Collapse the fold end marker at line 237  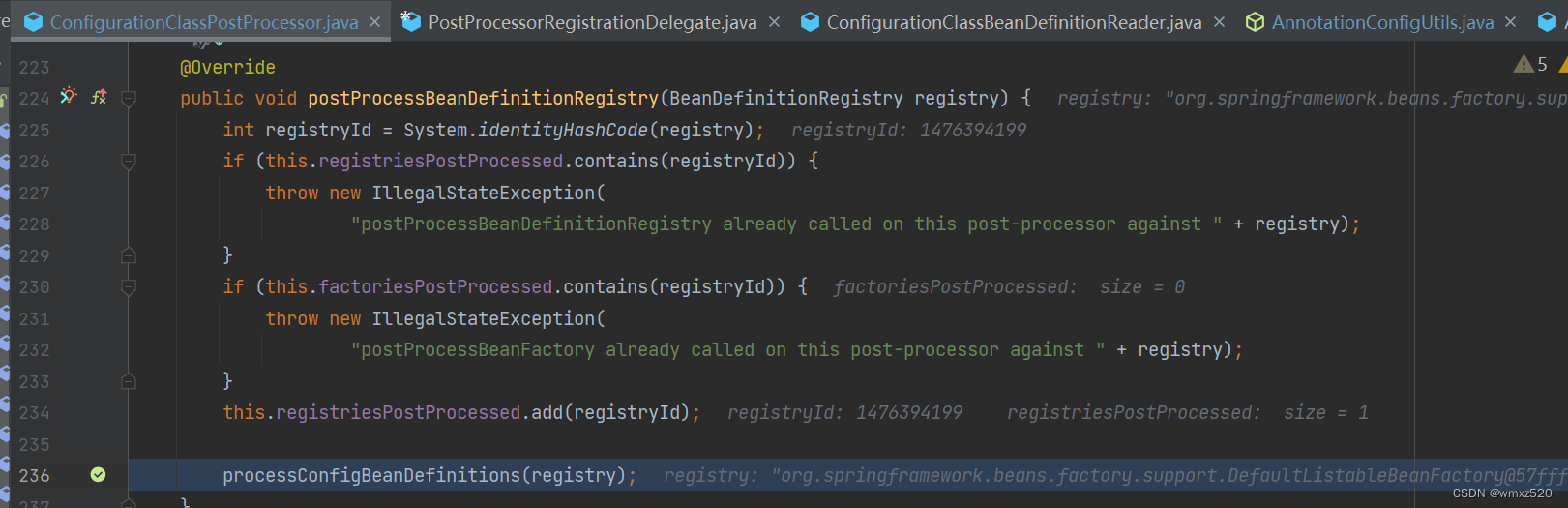point(128,502)
